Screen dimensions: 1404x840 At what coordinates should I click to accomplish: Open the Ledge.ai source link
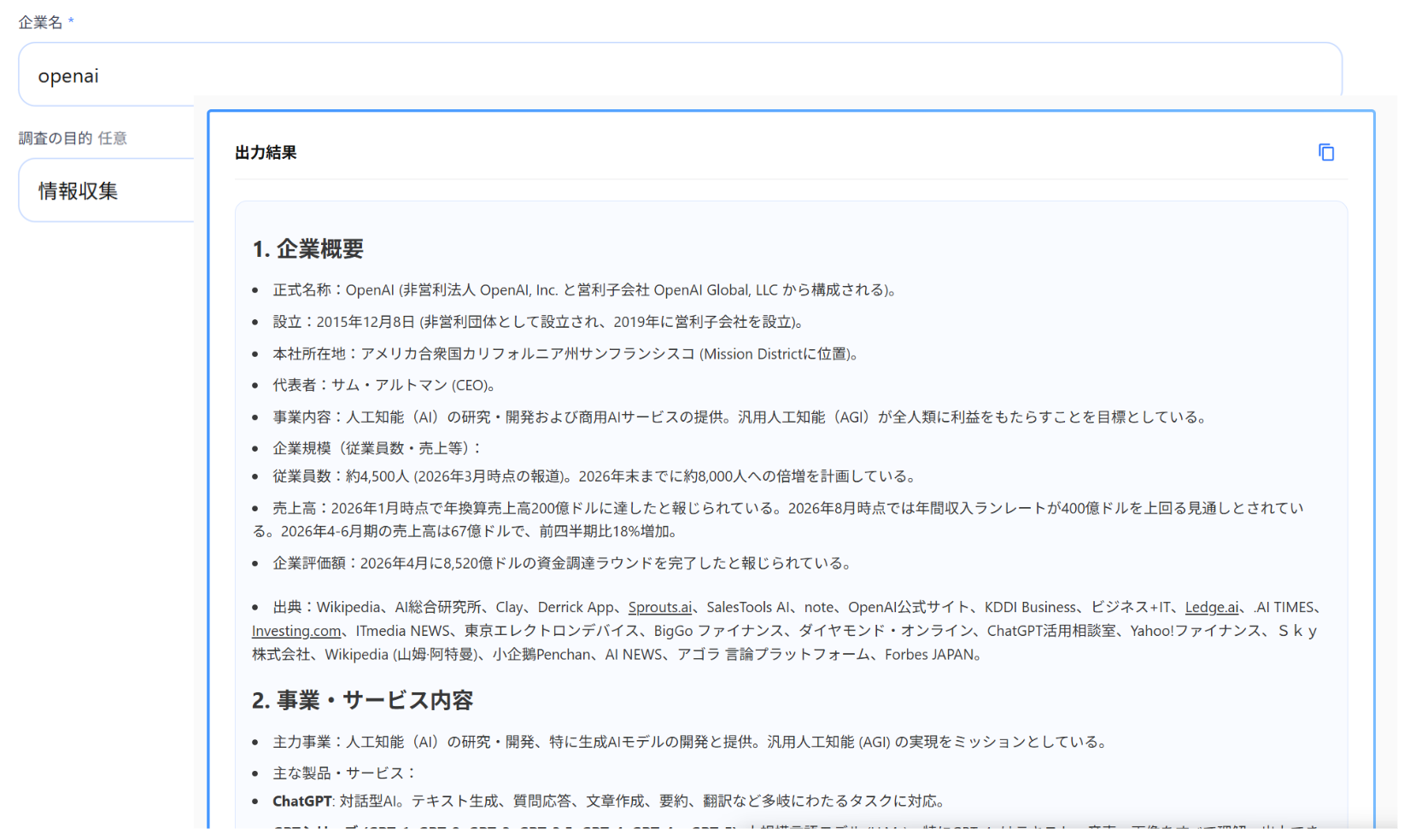tap(1211, 607)
